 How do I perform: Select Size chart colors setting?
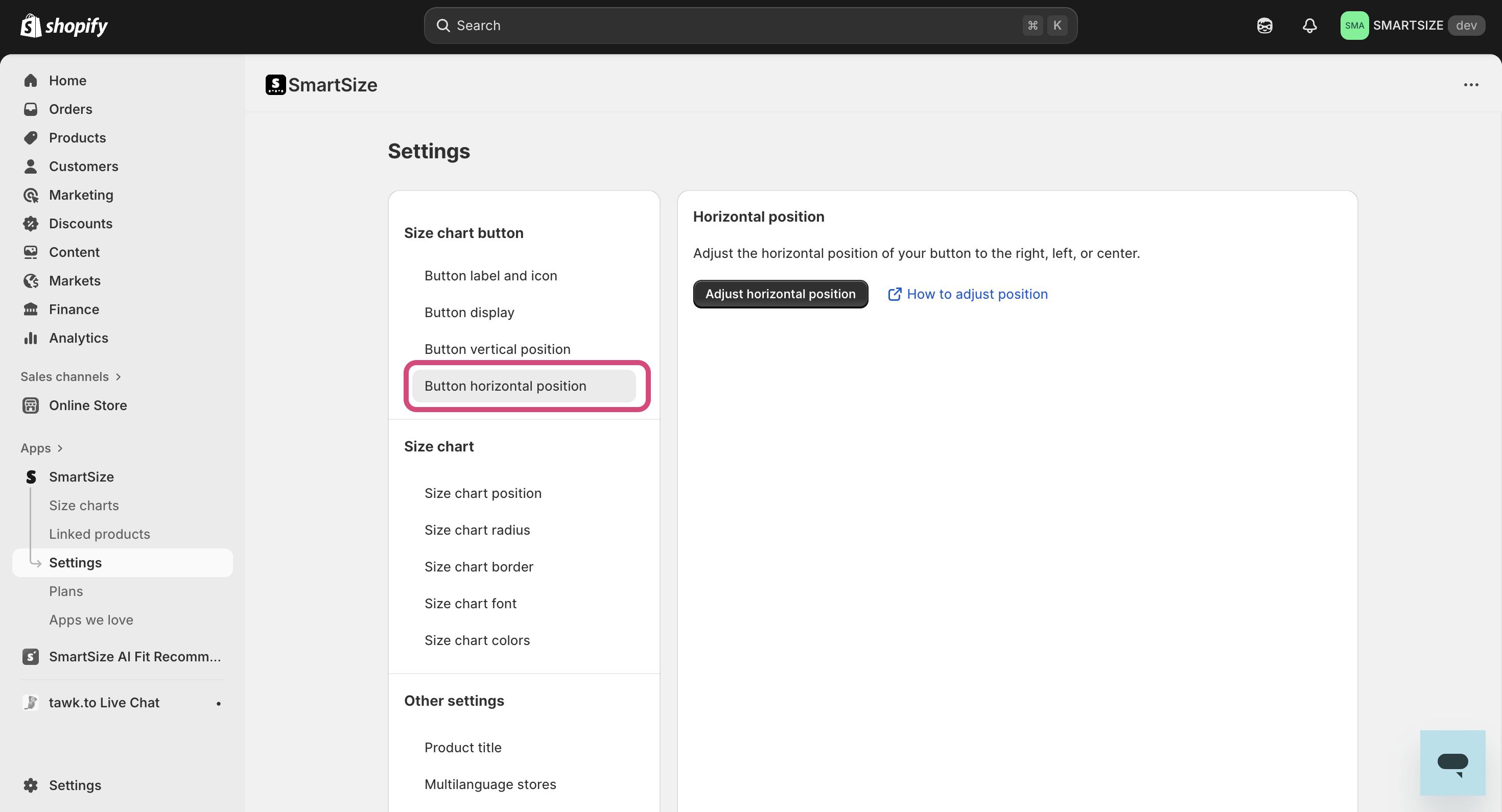[476, 640]
